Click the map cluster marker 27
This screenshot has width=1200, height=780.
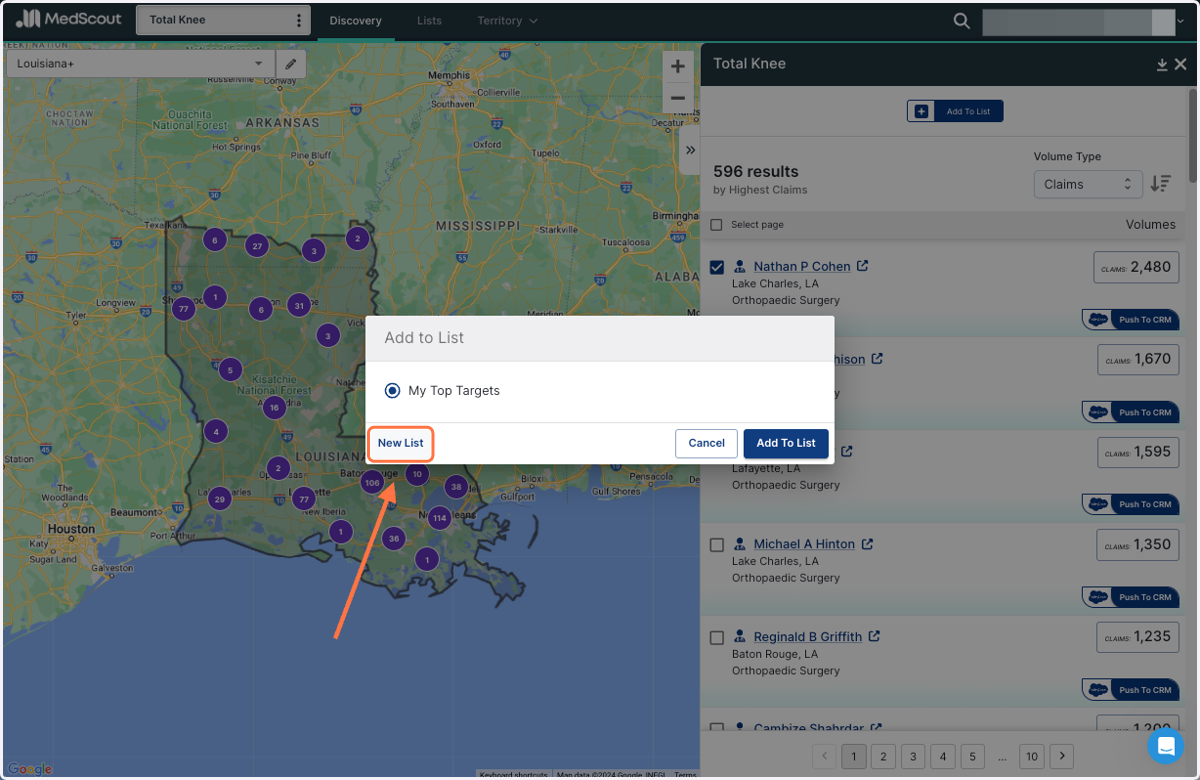tap(257, 246)
